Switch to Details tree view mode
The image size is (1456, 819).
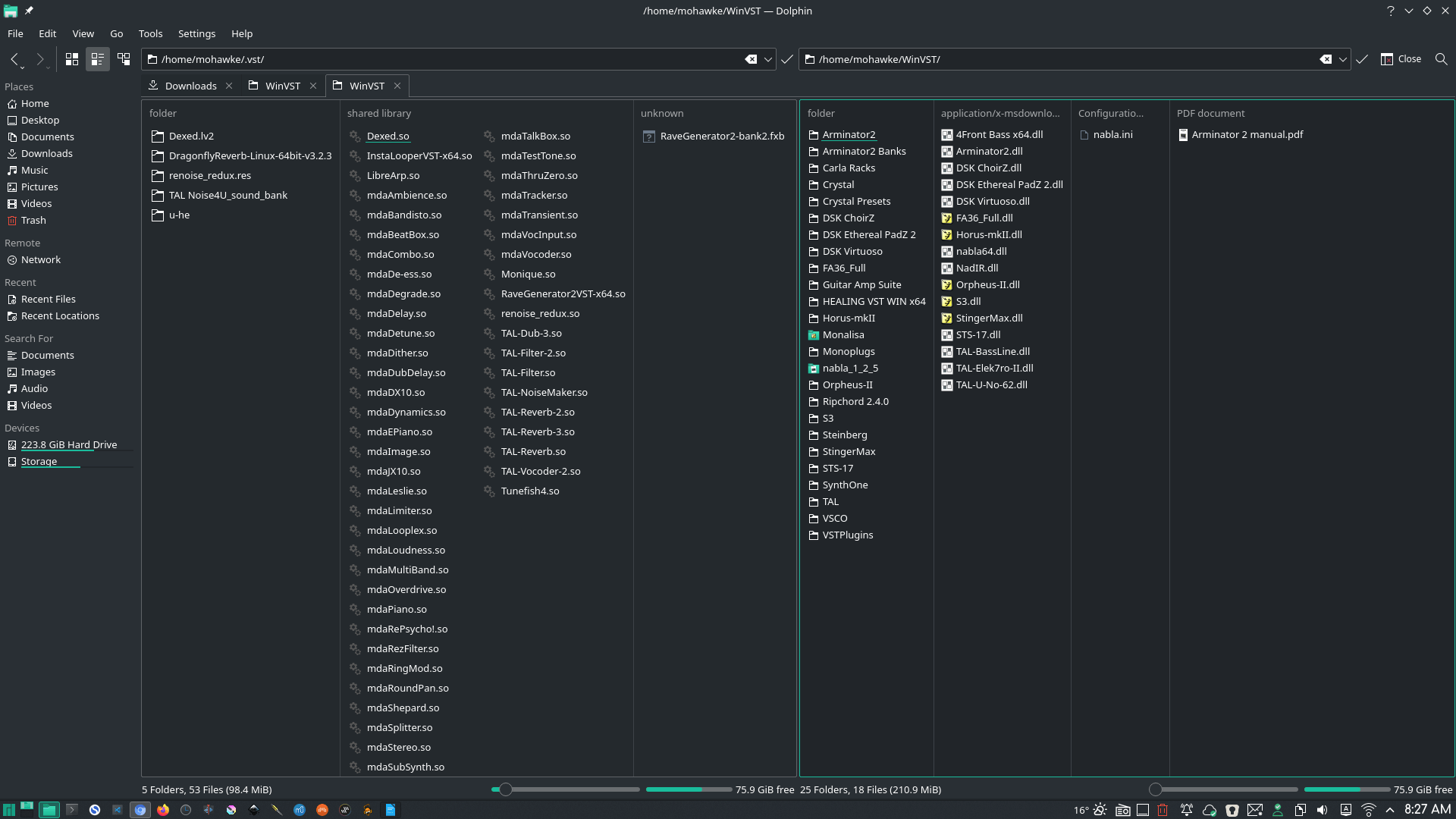(x=124, y=59)
